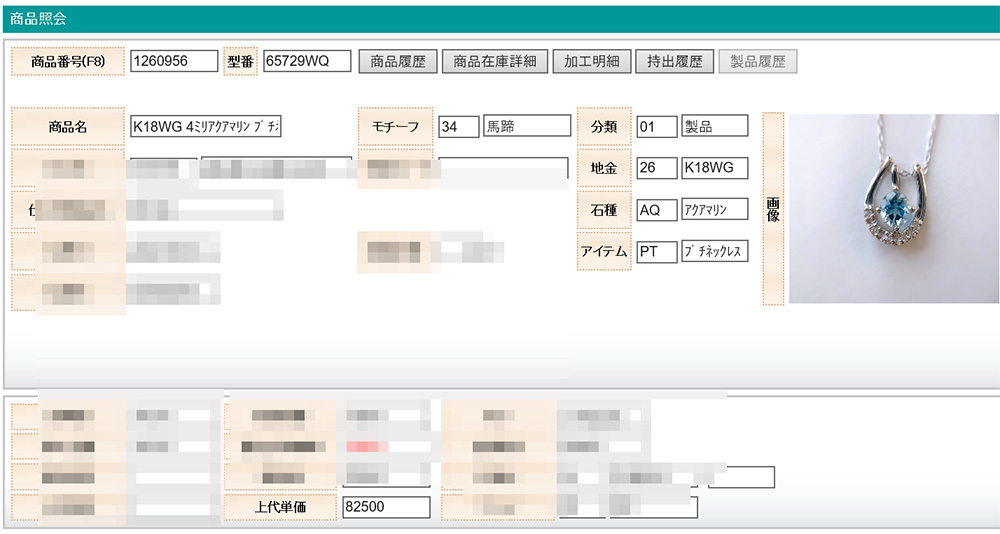Edit the 商品名 text box
This screenshot has height=534, width=1000.
tap(205, 126)
